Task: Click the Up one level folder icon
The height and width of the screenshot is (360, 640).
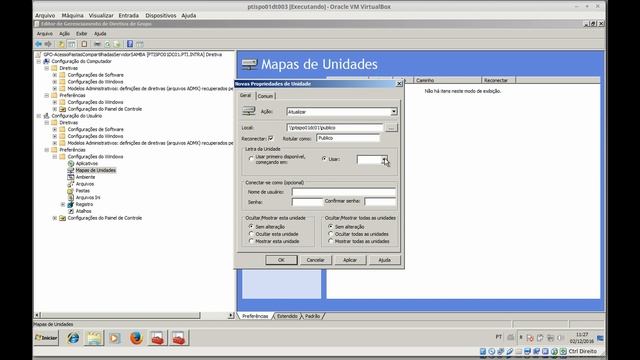Action: point(61,44)
